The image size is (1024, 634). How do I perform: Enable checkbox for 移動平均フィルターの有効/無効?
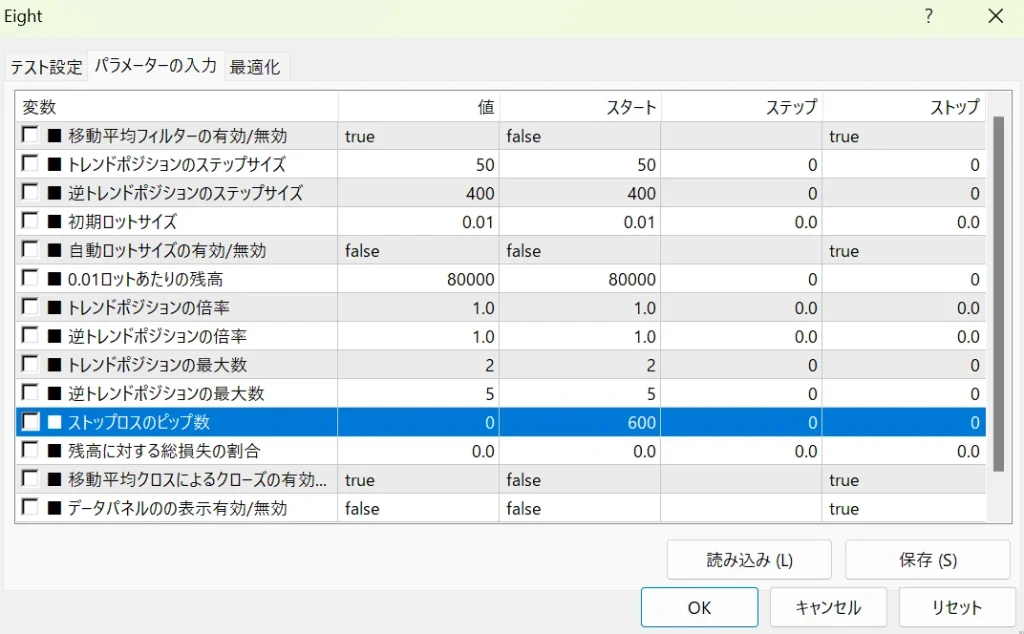tap(30, 135)
